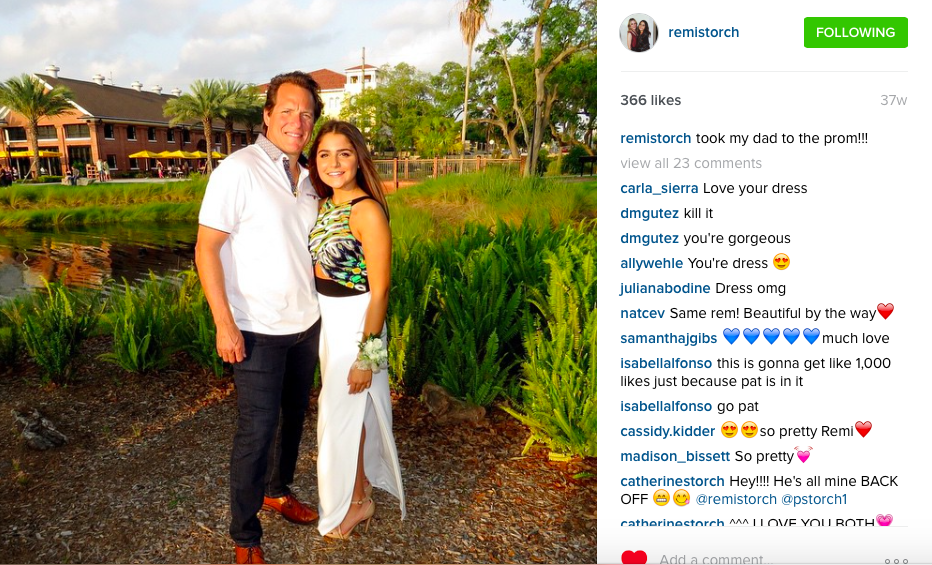
Task: Click the red heart like icon
Action: [x=634, y=558]
